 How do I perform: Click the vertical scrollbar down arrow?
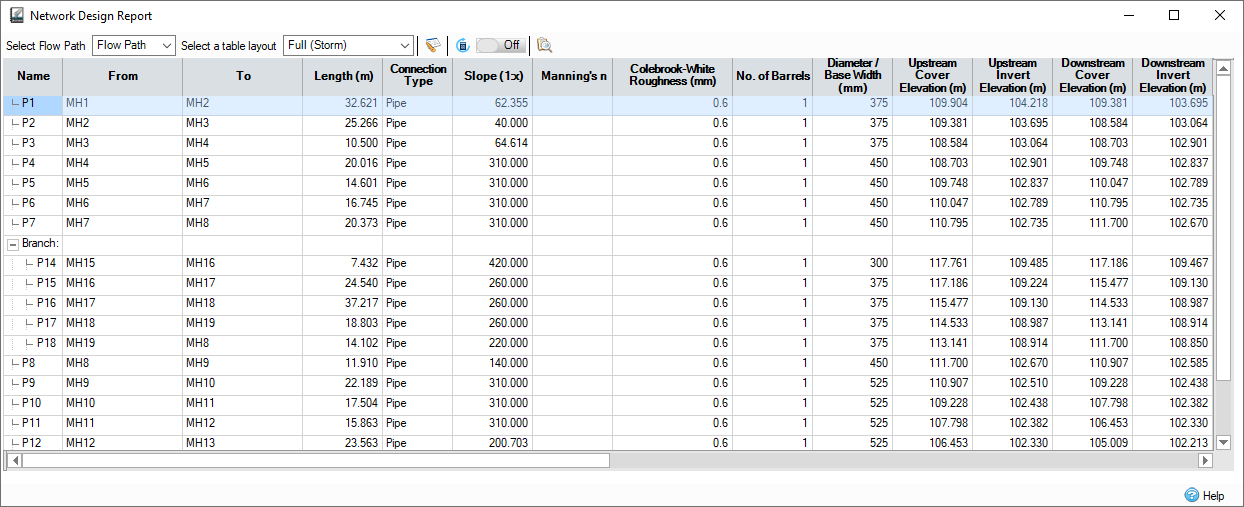1221,442
